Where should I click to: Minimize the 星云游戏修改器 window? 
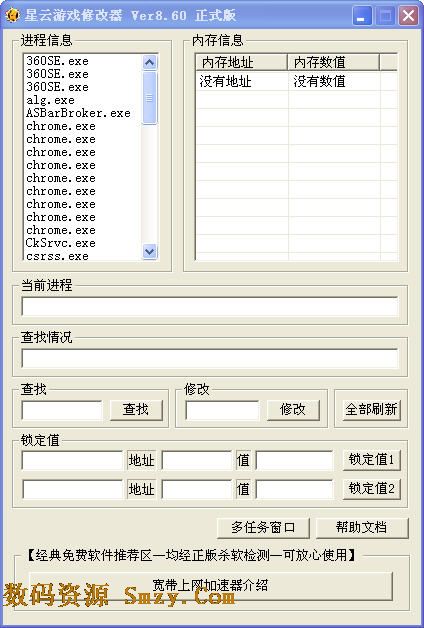(362, 16)
